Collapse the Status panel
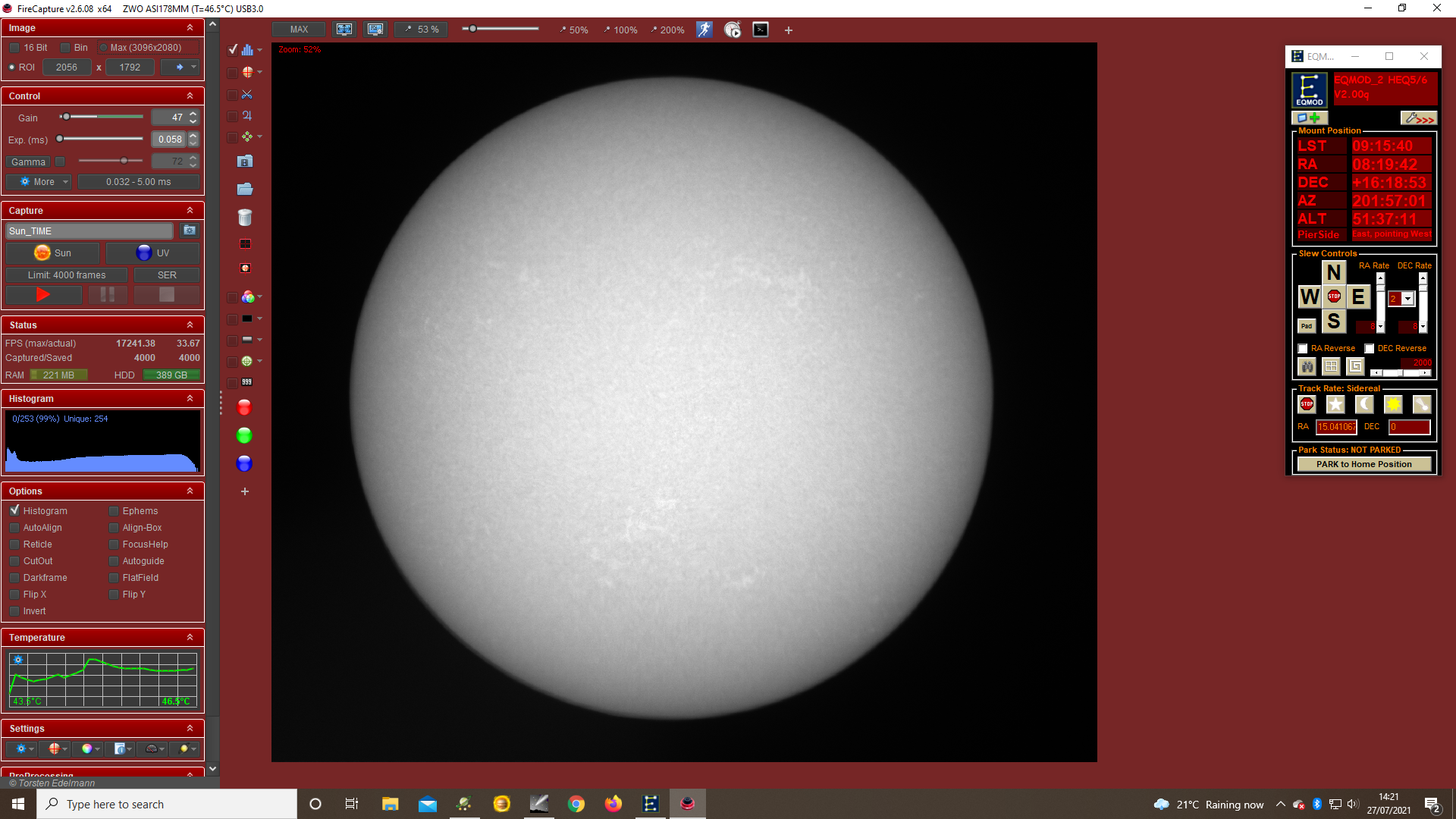1456x819 pixels. (x=190, y=325)
